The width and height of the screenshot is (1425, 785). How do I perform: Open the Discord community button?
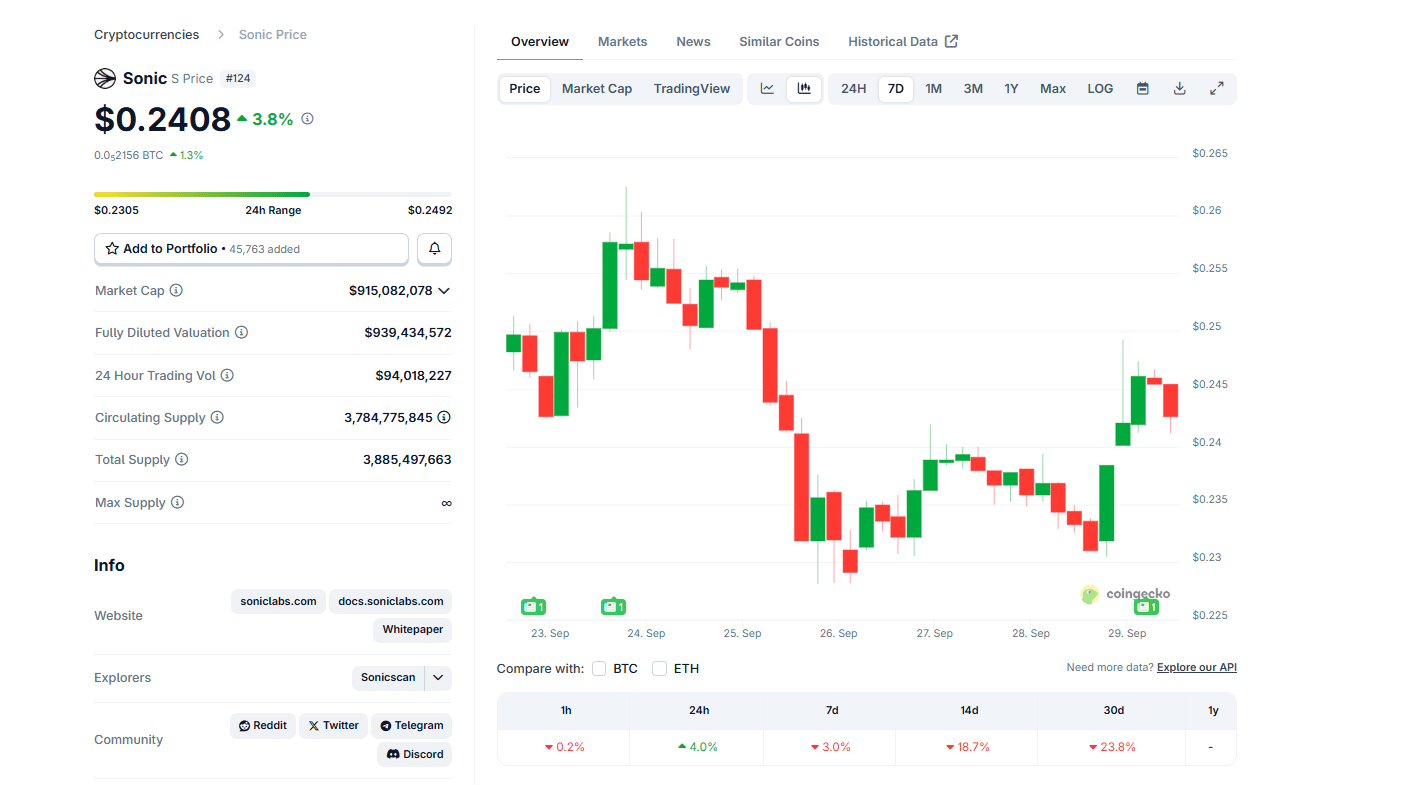point(413,754)
